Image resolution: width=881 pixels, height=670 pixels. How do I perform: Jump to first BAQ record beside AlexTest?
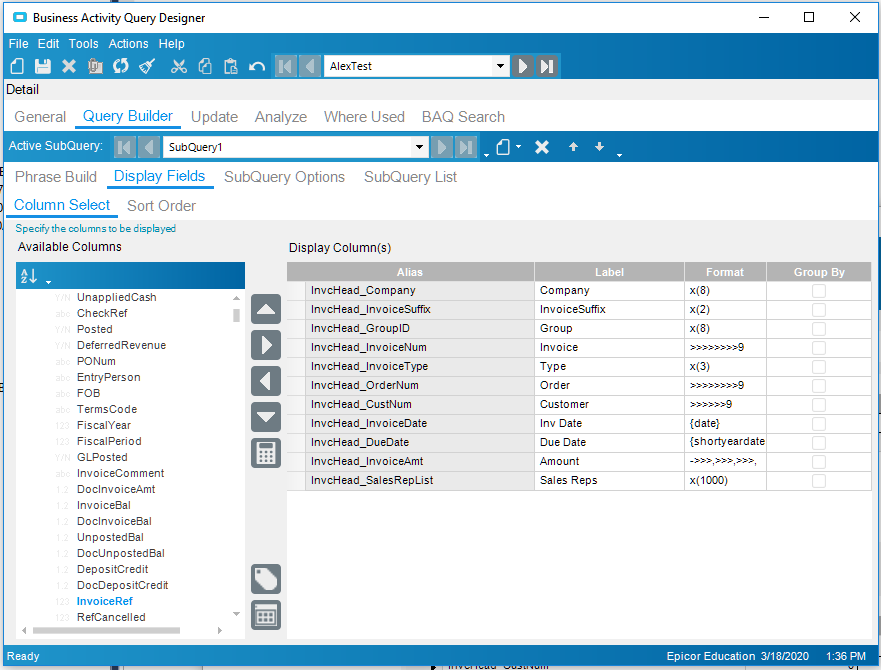tap(285, 66)
